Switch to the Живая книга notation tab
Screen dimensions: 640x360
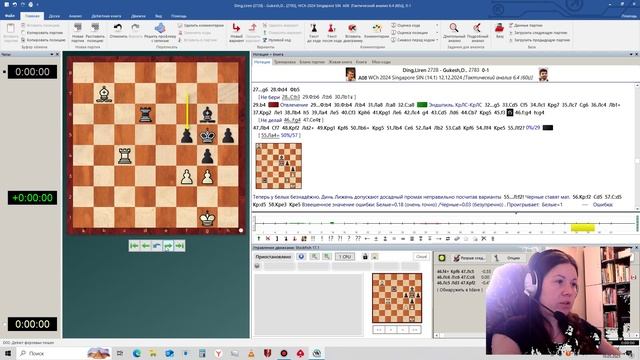coord(340,62)
